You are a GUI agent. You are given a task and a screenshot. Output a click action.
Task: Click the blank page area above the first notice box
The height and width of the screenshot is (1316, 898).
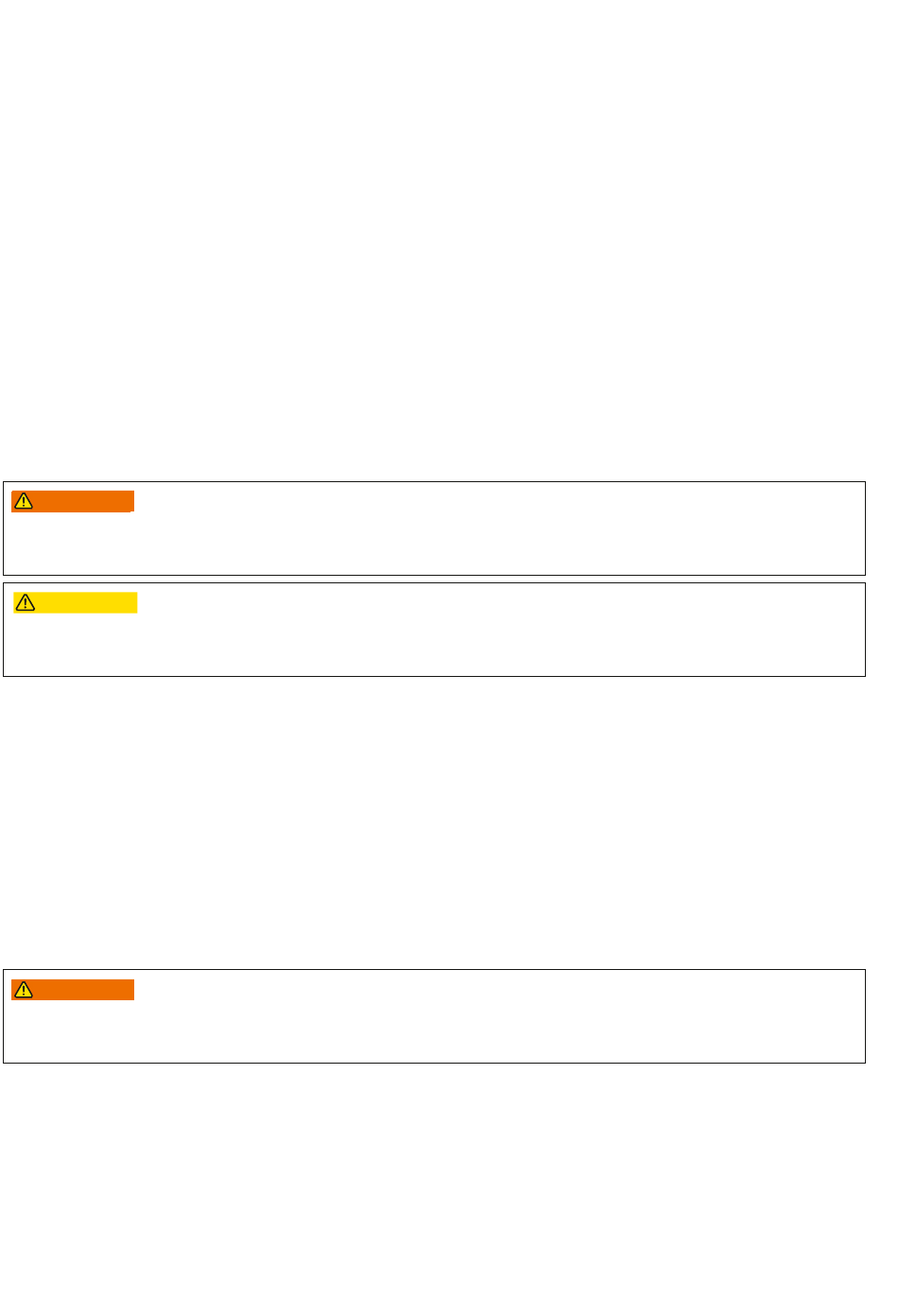tap(449, 241)
